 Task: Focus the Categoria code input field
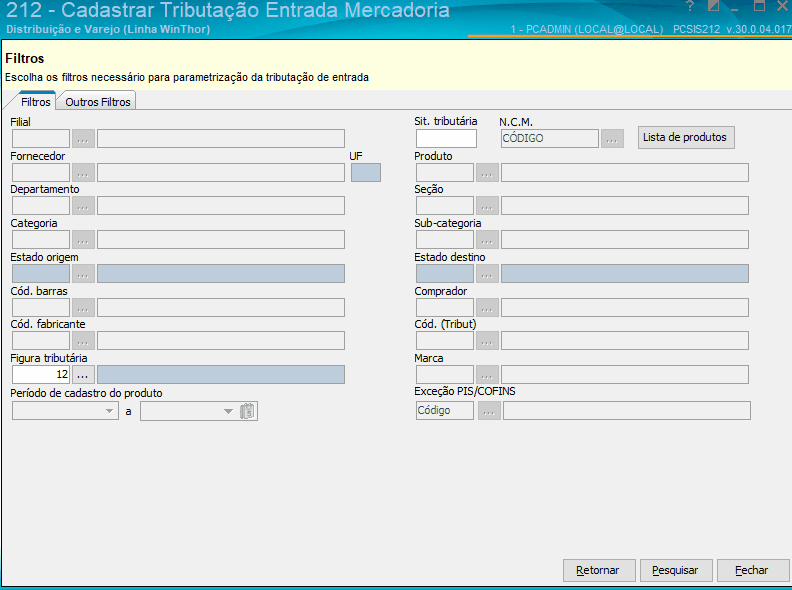pyautogui.click(x=41, y=239)
